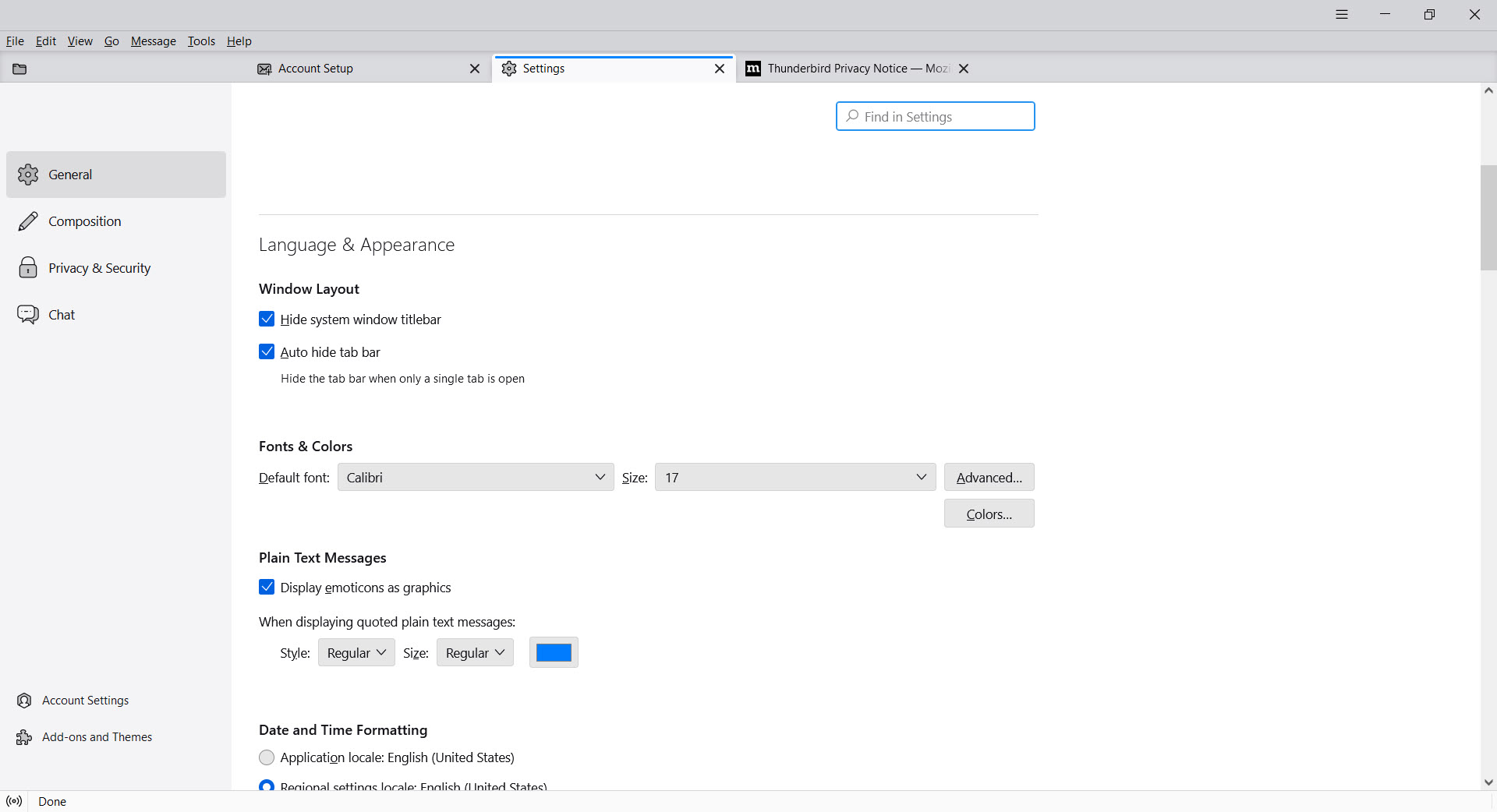Select Application locale radio button
This screenshot has width=1497, height=812.
pyautogui.click(x=267, y=757)
